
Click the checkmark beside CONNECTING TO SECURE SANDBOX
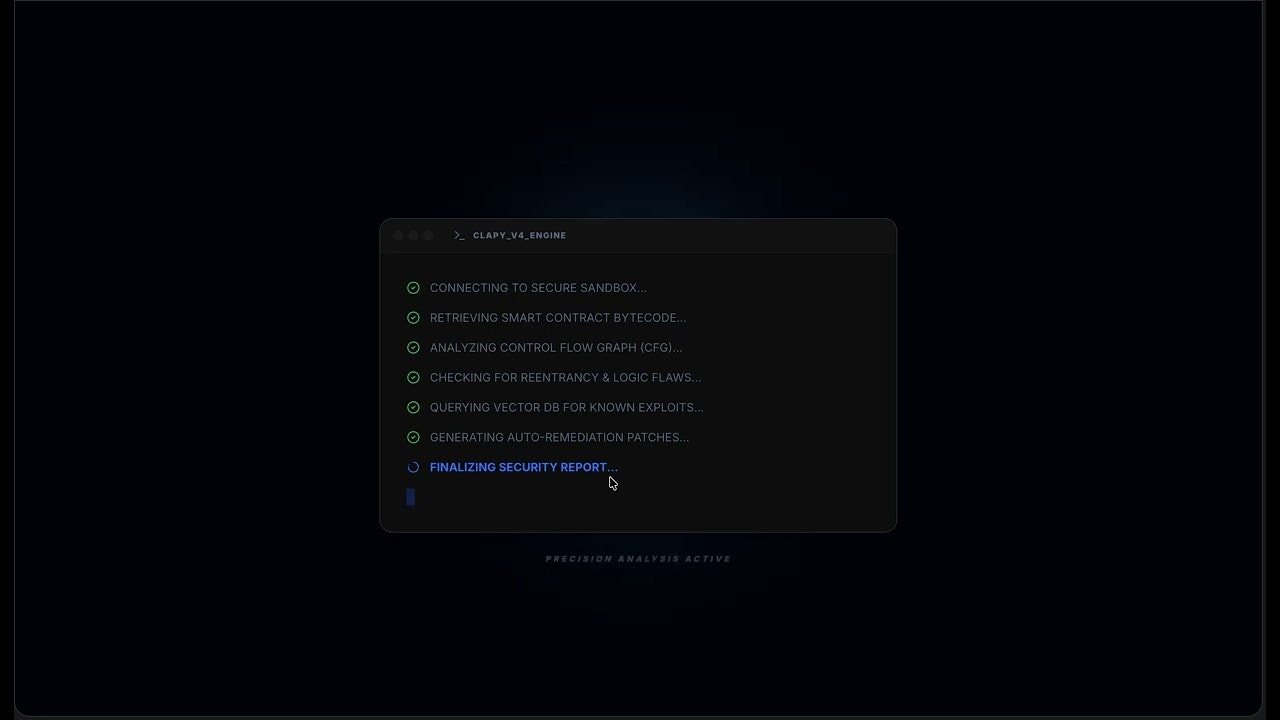coord(414,288)
